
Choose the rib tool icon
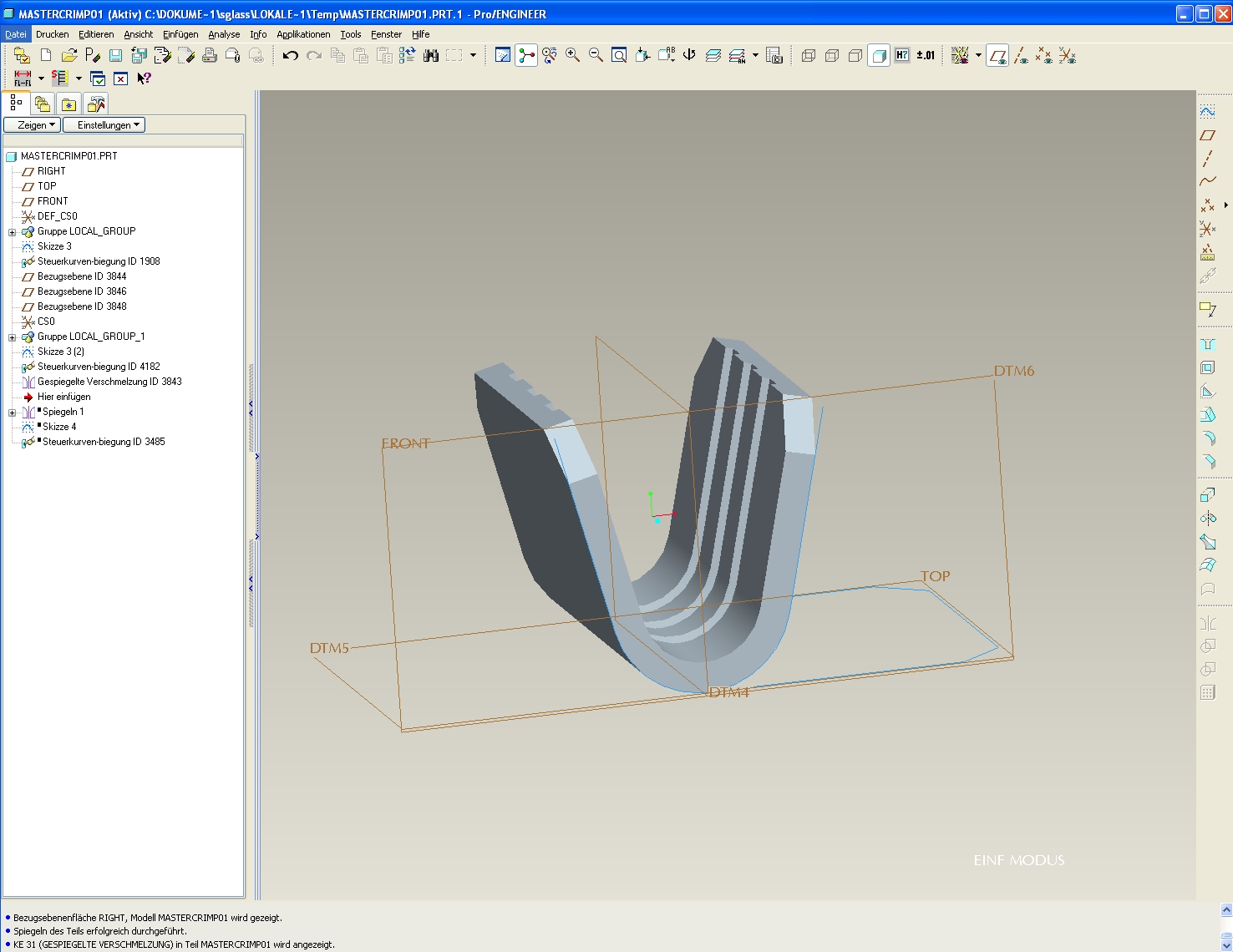point(1208,391)
